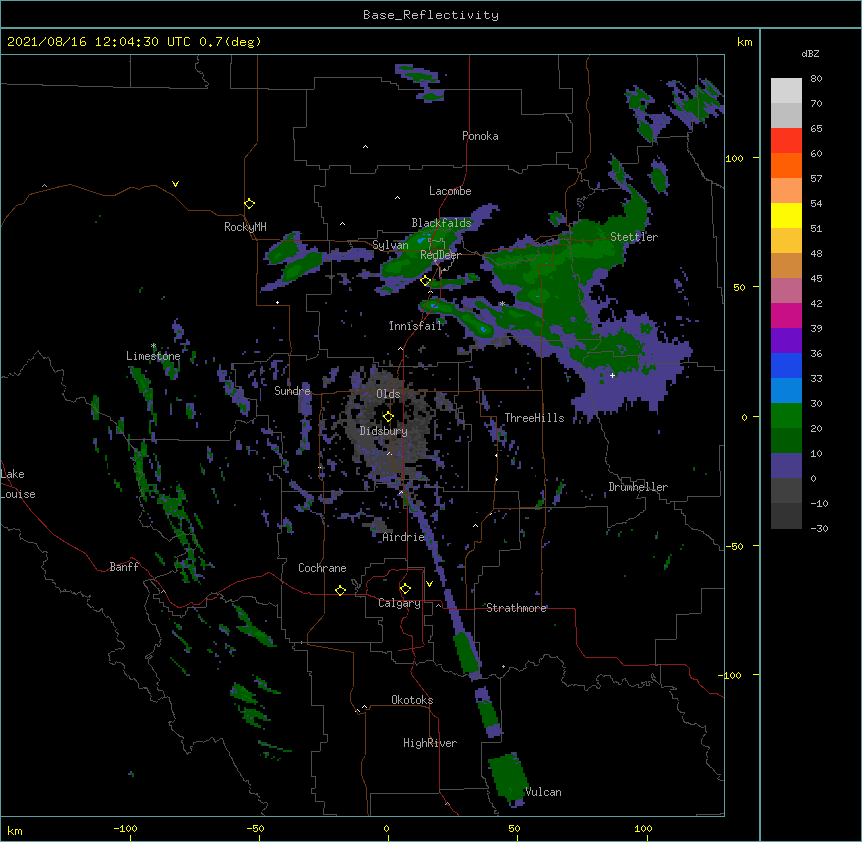
Task: Click the Strathmore city label
Action: pyautogui.click(x=516, y=608)
